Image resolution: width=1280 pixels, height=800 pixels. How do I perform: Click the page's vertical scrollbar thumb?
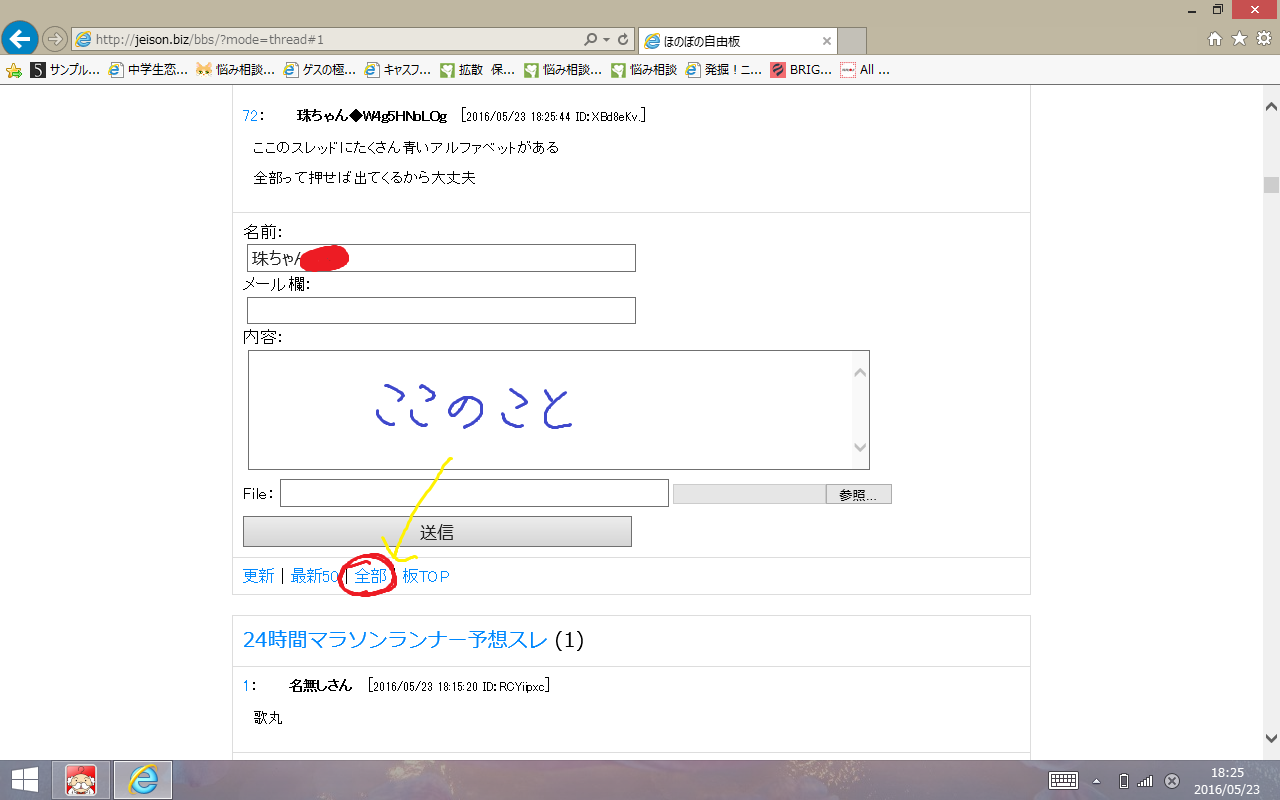pos(1271,185)
